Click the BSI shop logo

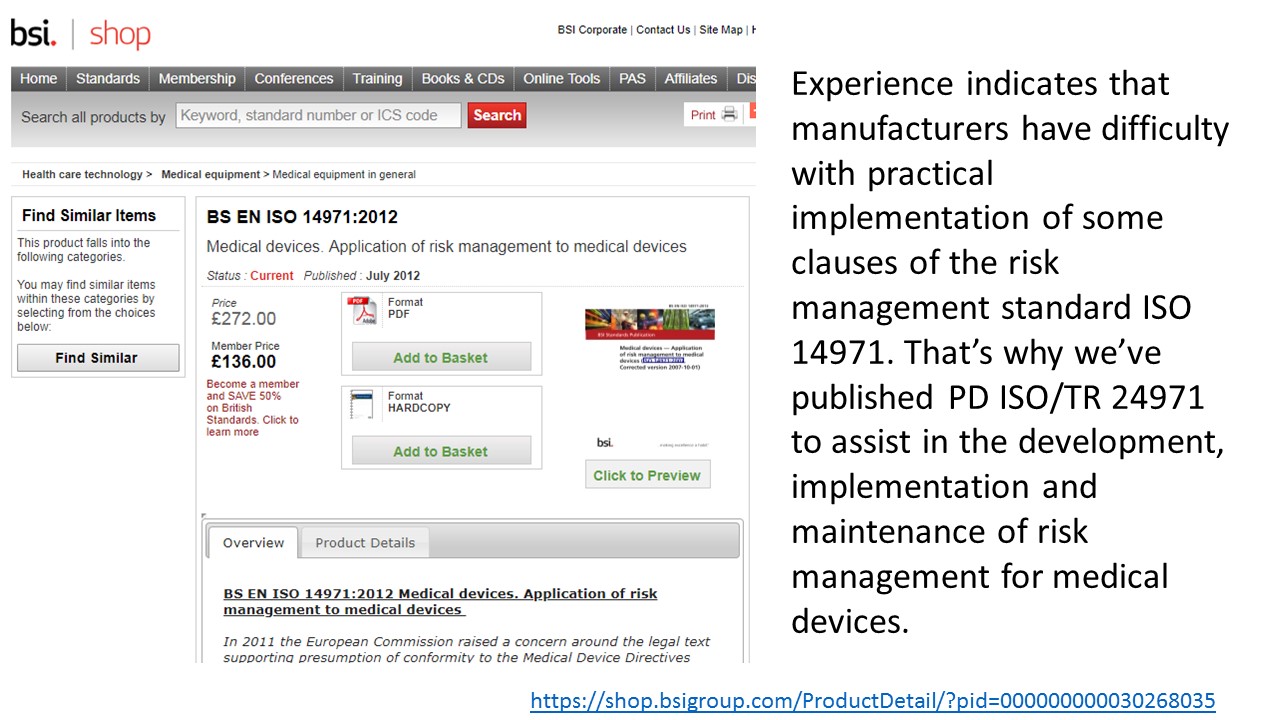pyautogui.click(x=80, y=34)
